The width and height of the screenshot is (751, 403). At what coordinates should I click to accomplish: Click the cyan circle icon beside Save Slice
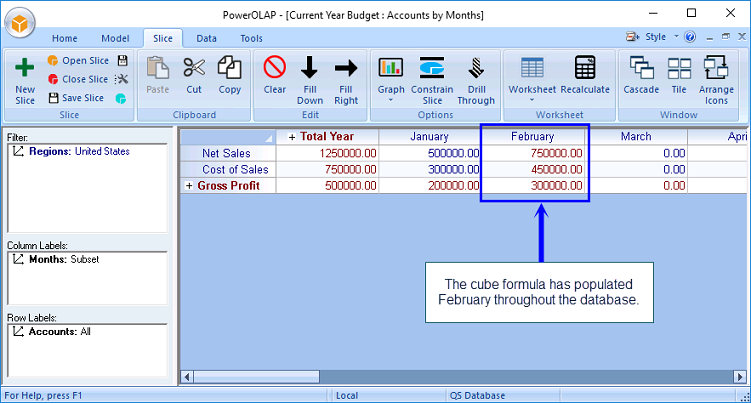[121, 98]
